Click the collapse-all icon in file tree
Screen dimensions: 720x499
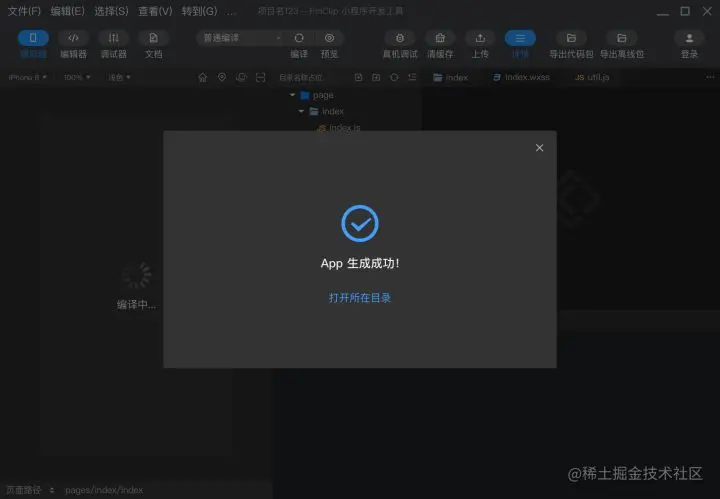click(412, 77)
